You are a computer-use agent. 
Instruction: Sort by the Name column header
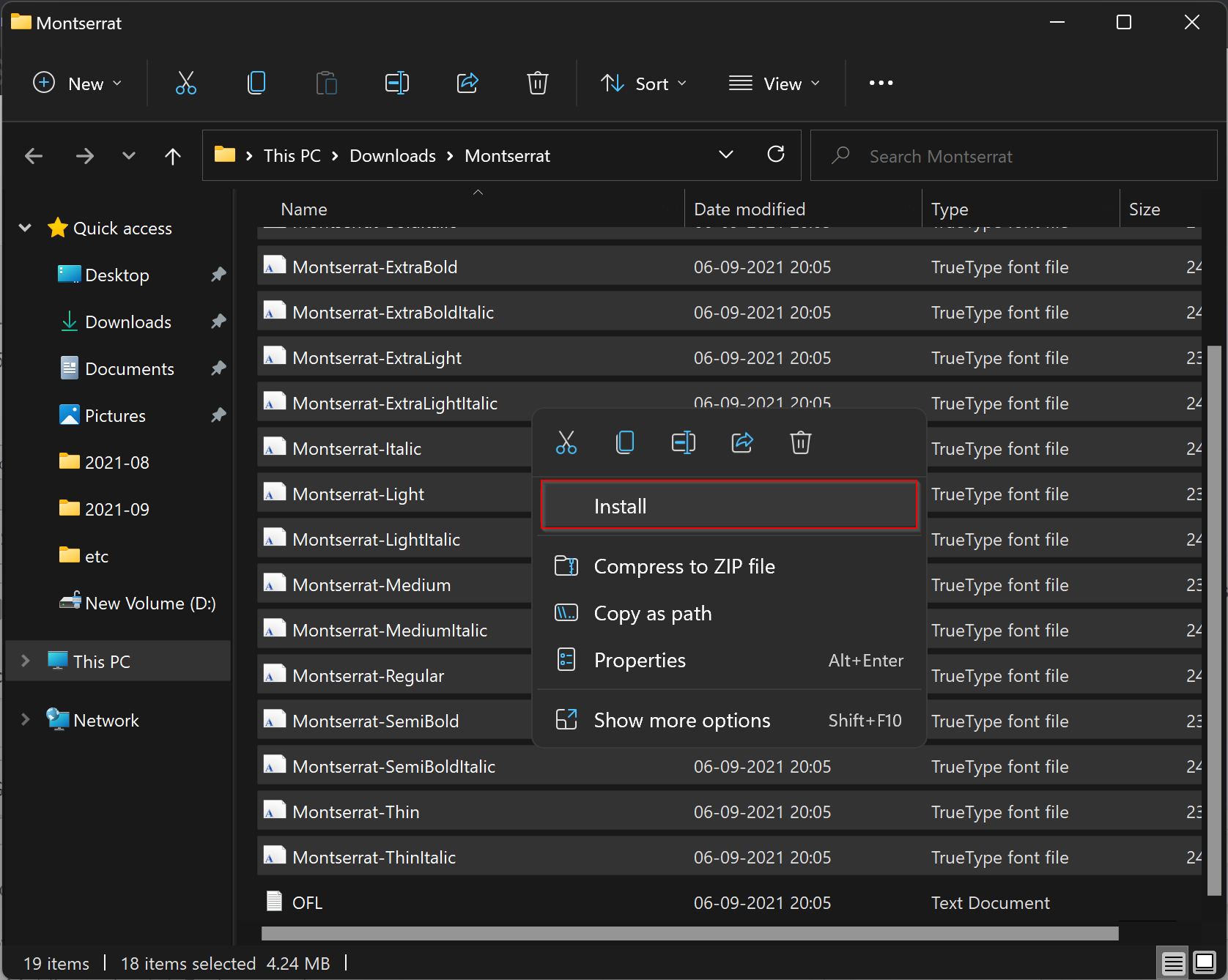(470, 209)
